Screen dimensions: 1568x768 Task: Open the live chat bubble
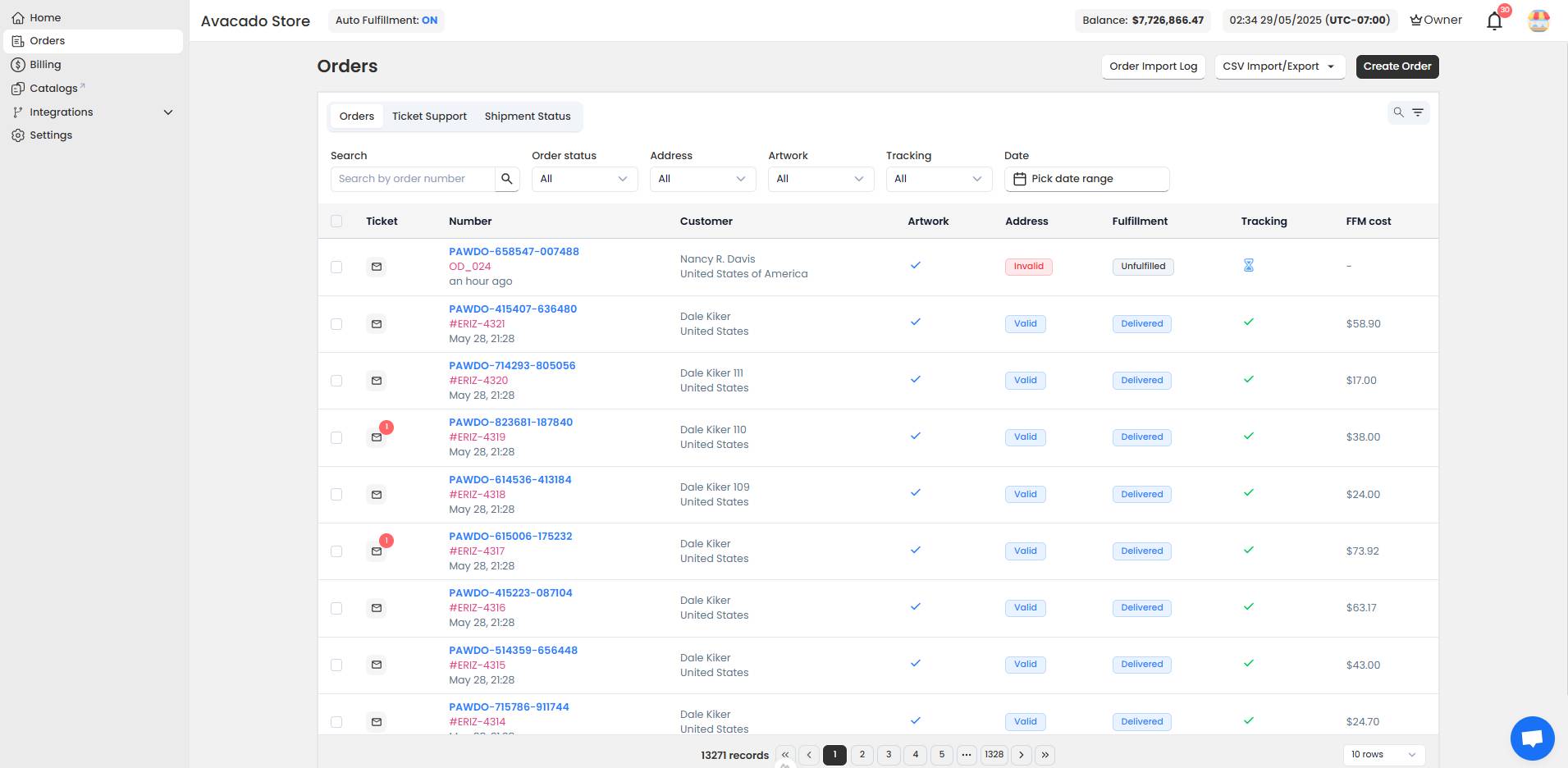(1532, 738)
